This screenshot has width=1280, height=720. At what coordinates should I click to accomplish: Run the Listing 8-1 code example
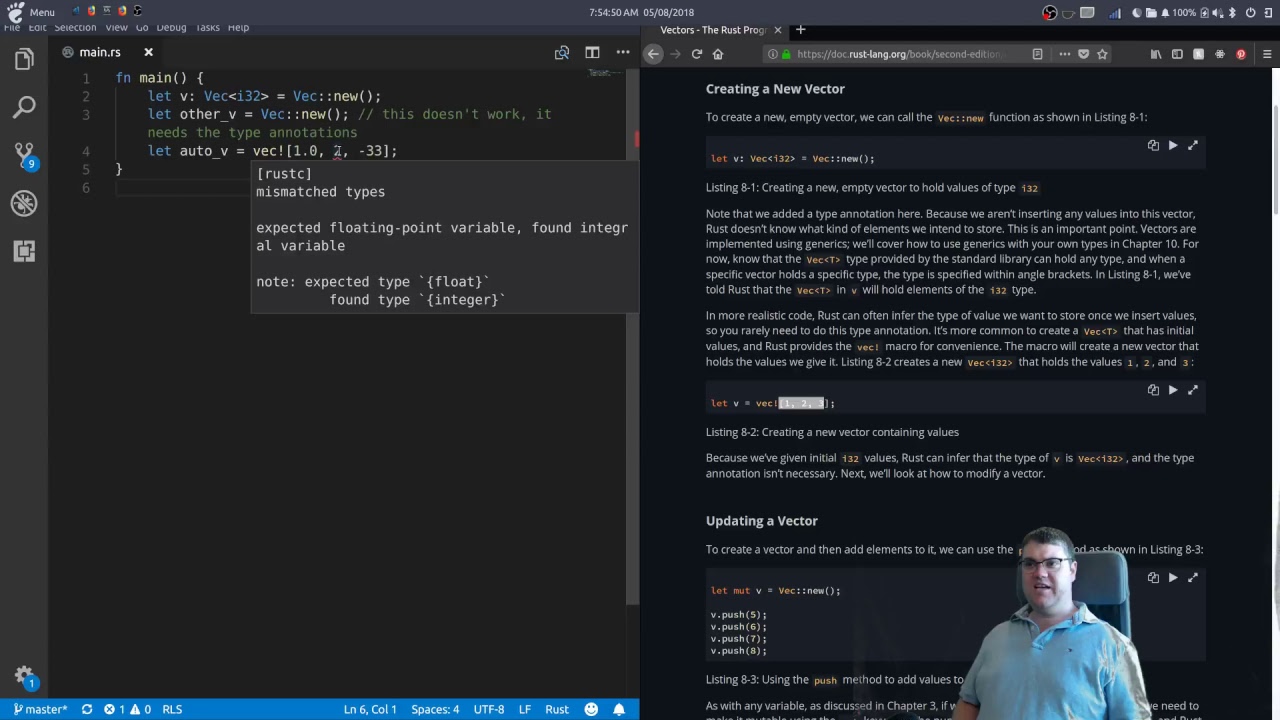1173,146
